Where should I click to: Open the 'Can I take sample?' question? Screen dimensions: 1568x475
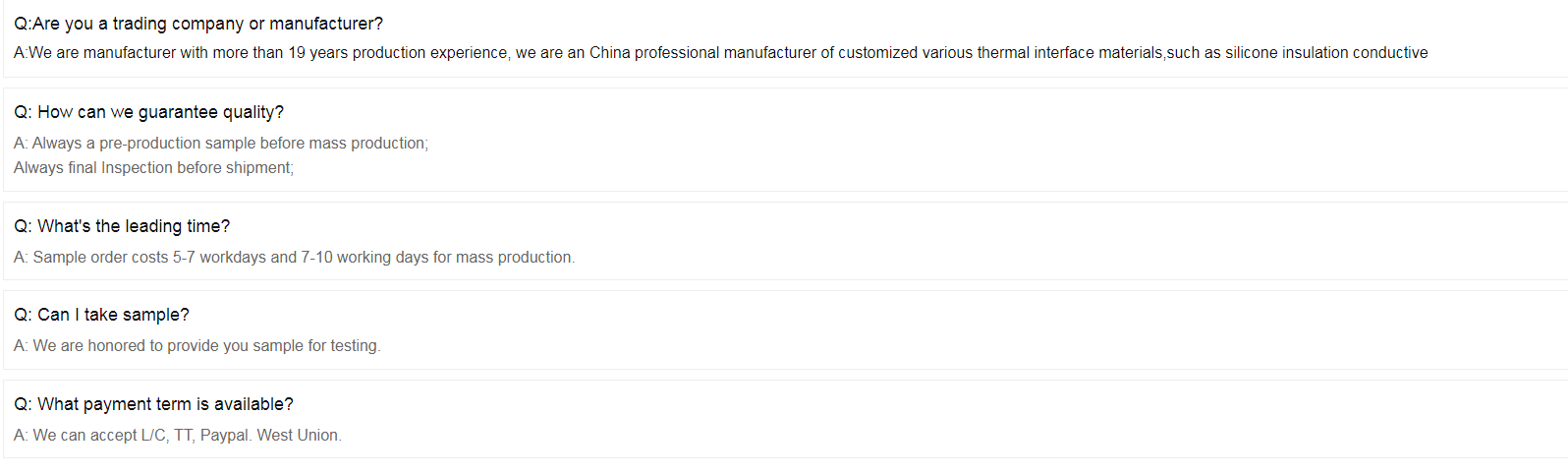[x=101, y=315]
